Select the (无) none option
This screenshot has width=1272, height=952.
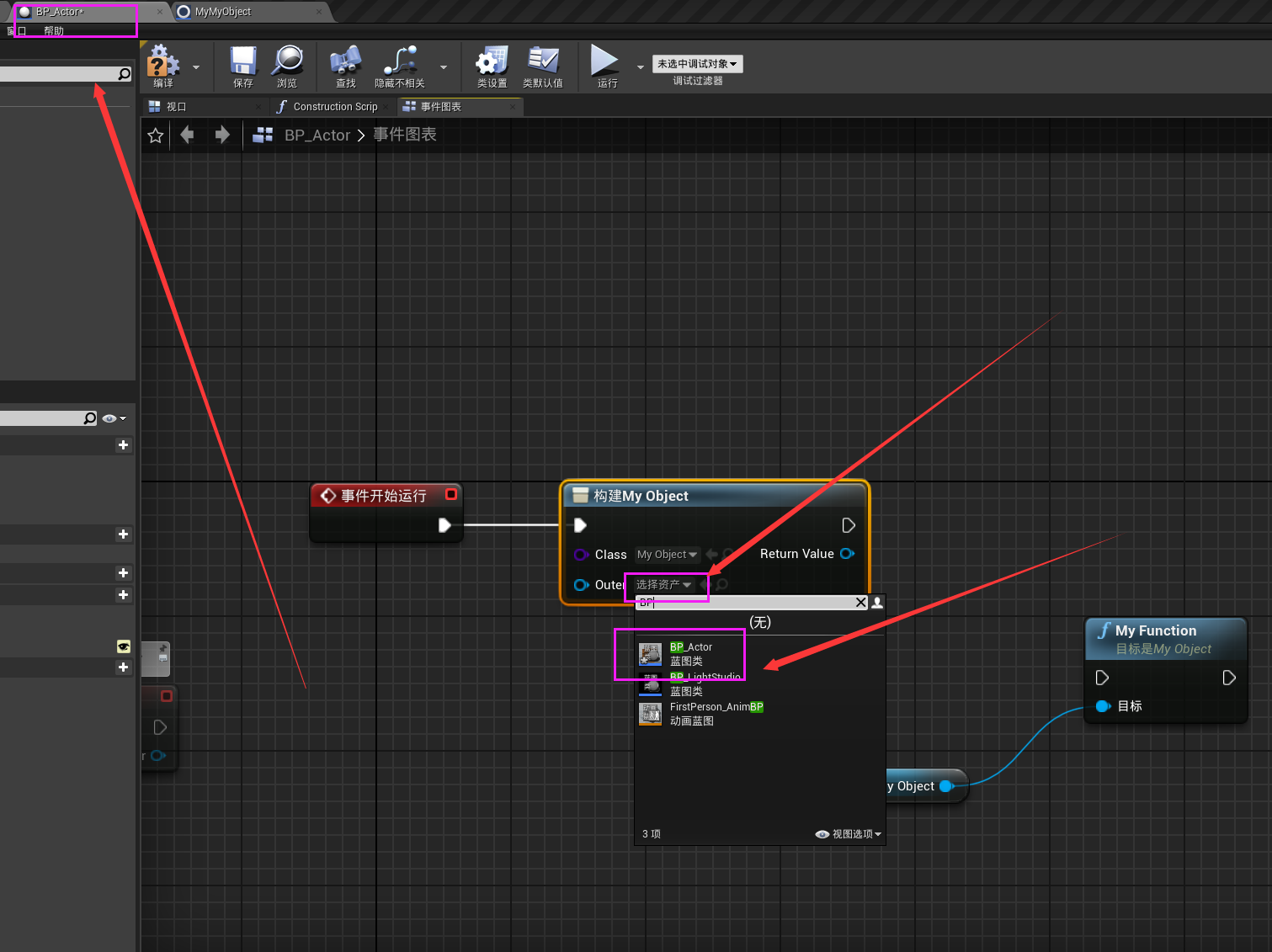click(x=760, y=622)
